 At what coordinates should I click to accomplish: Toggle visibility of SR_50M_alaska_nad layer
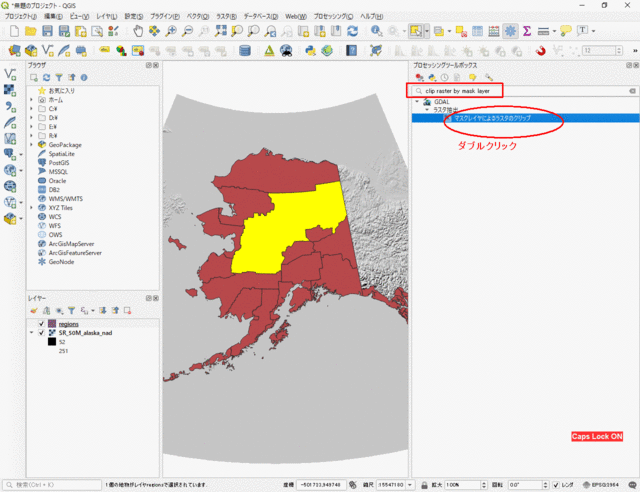pos(40,333)
